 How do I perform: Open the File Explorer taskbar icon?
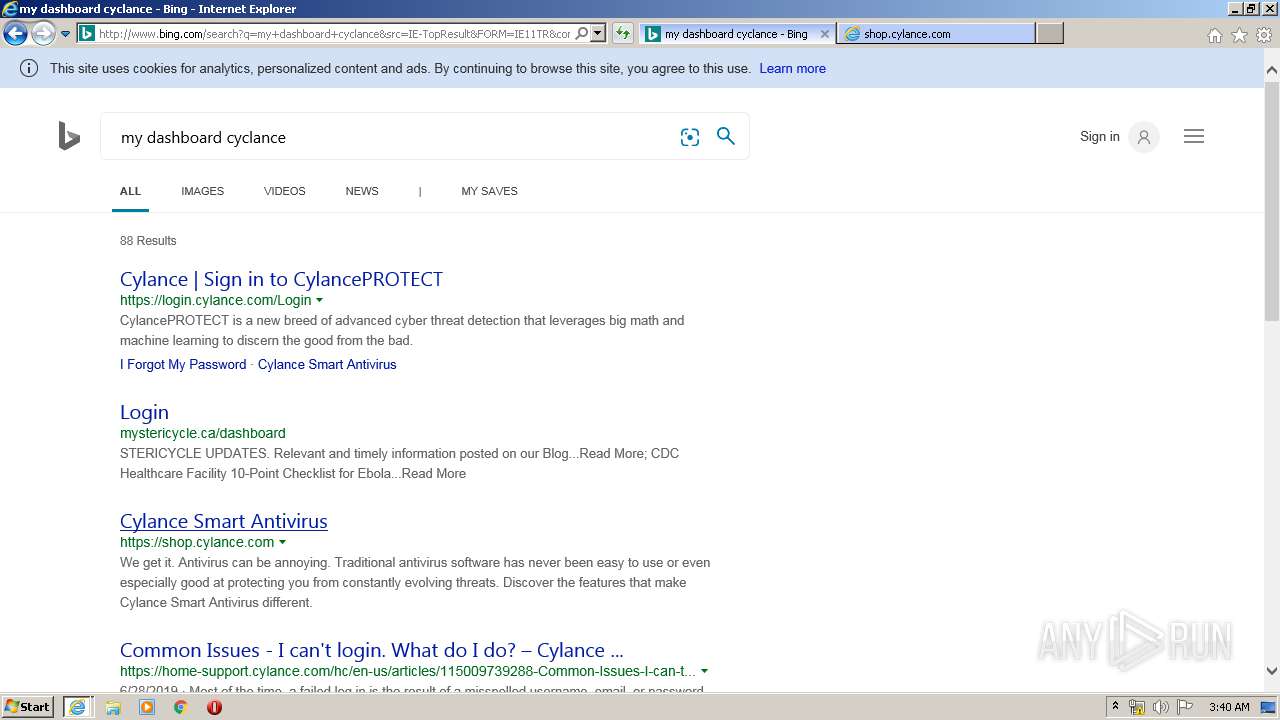point(113,707)
